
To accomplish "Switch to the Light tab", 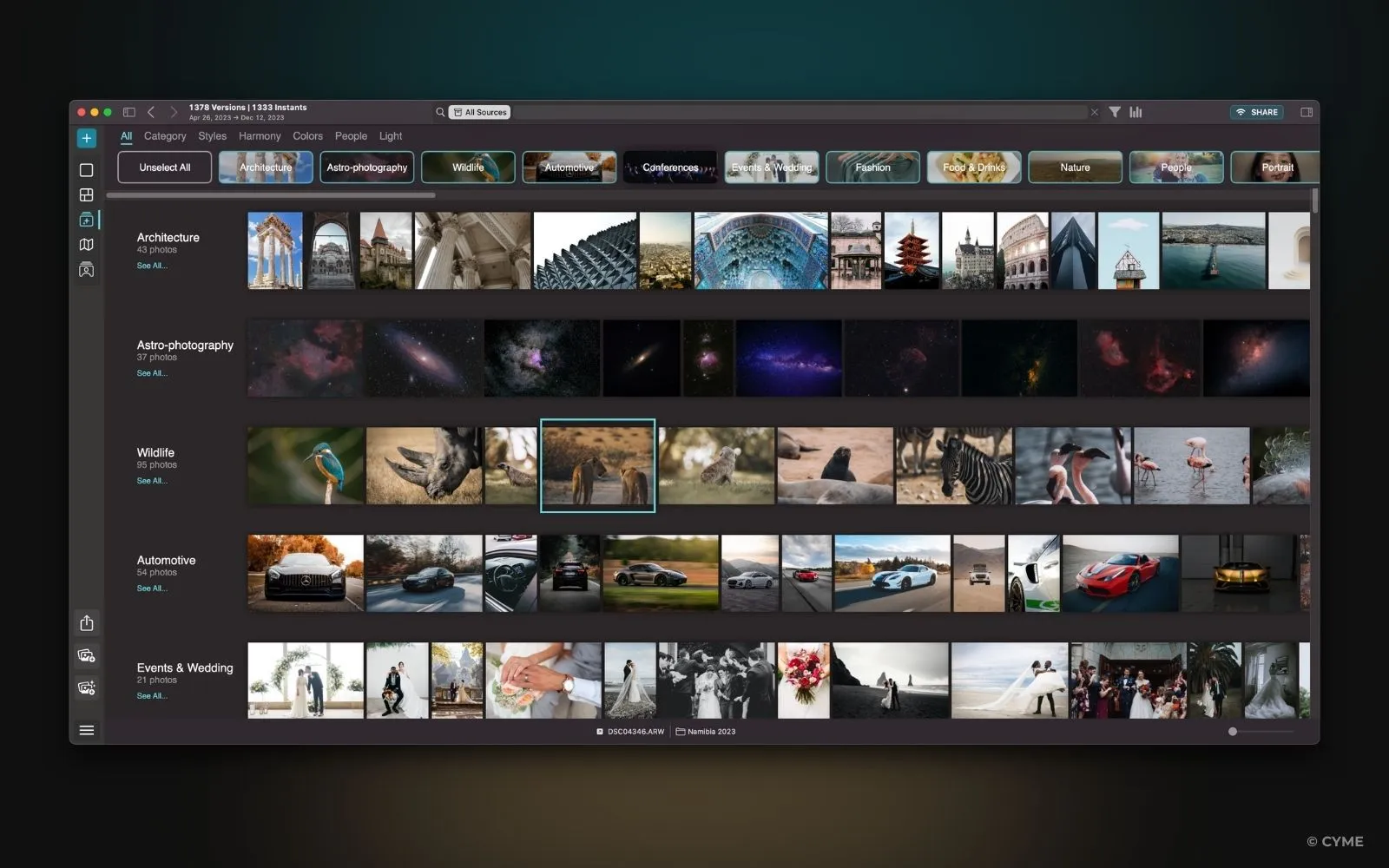I will point(391,136).
